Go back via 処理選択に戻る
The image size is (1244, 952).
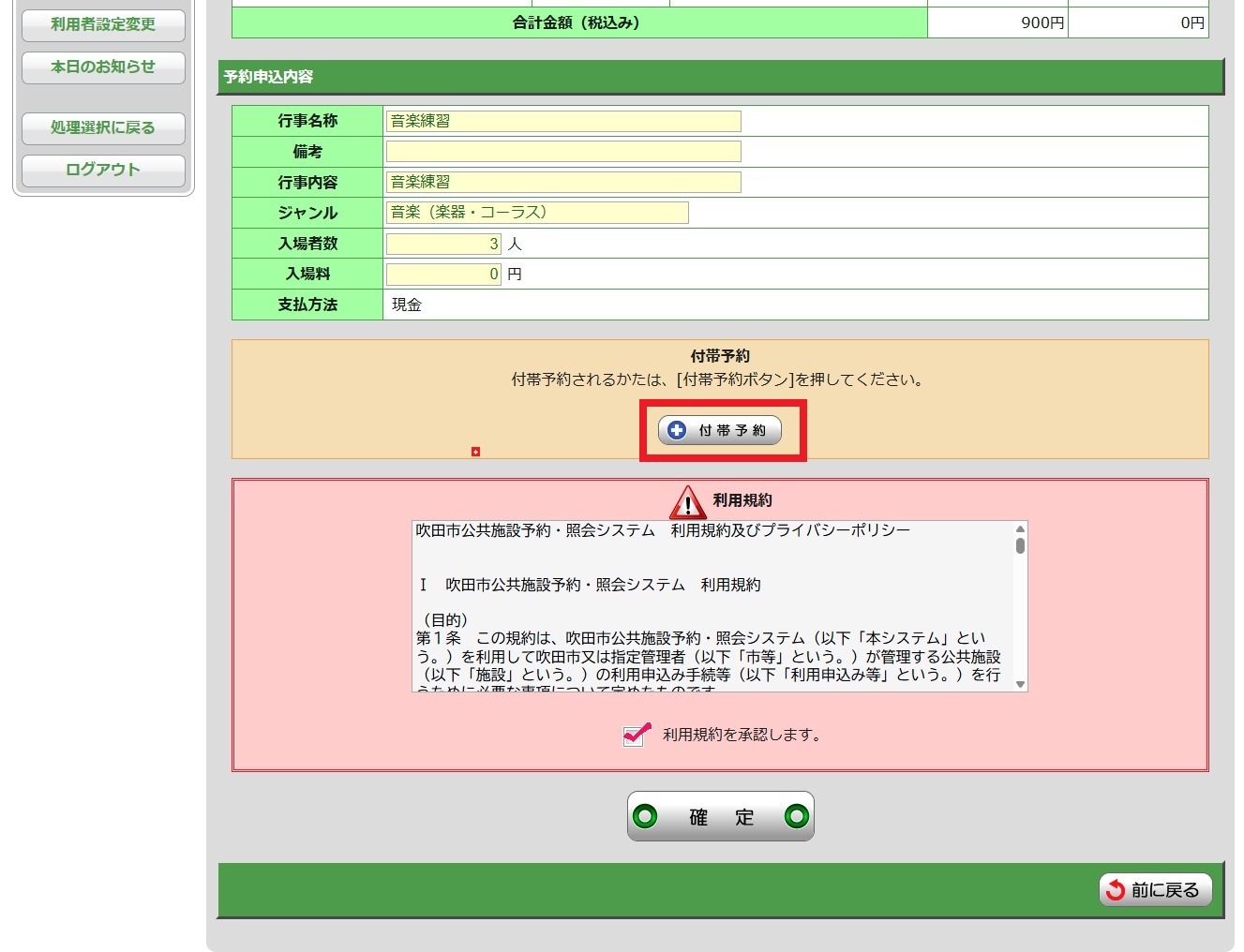pyautogui.click(x=103, y=127)
